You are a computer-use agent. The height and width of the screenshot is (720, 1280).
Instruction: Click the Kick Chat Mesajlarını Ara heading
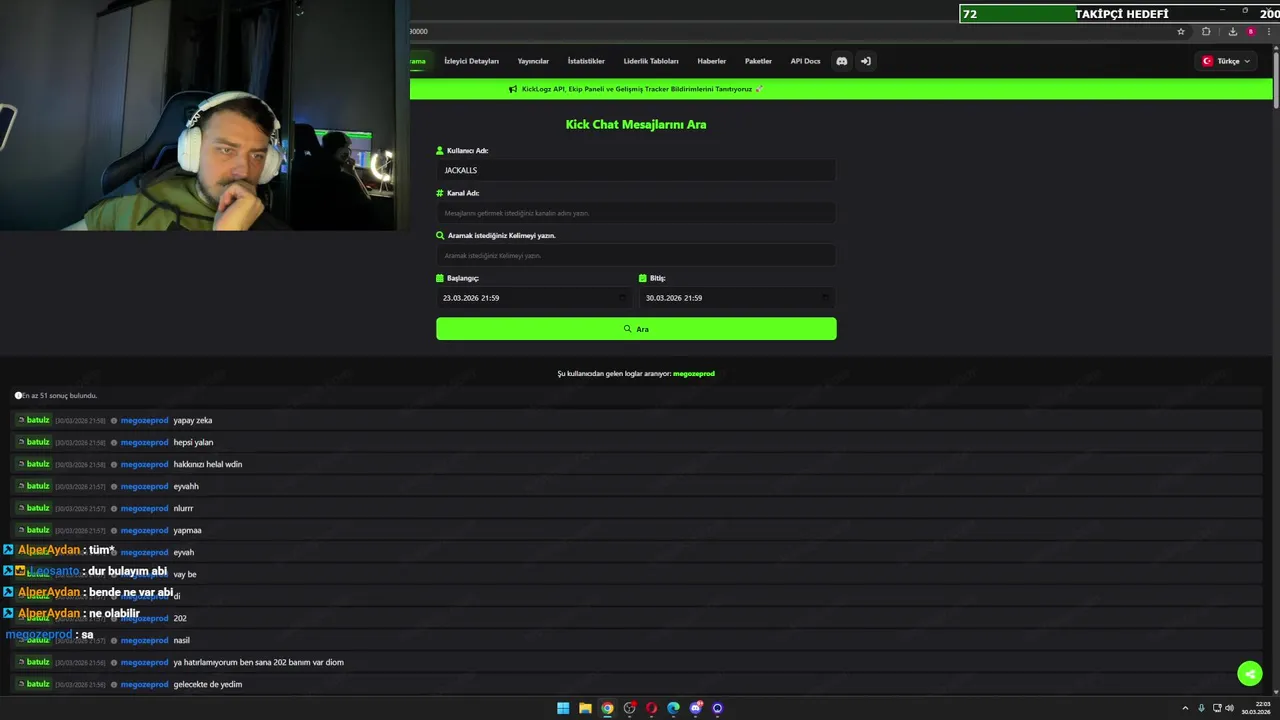click(636, 125)
